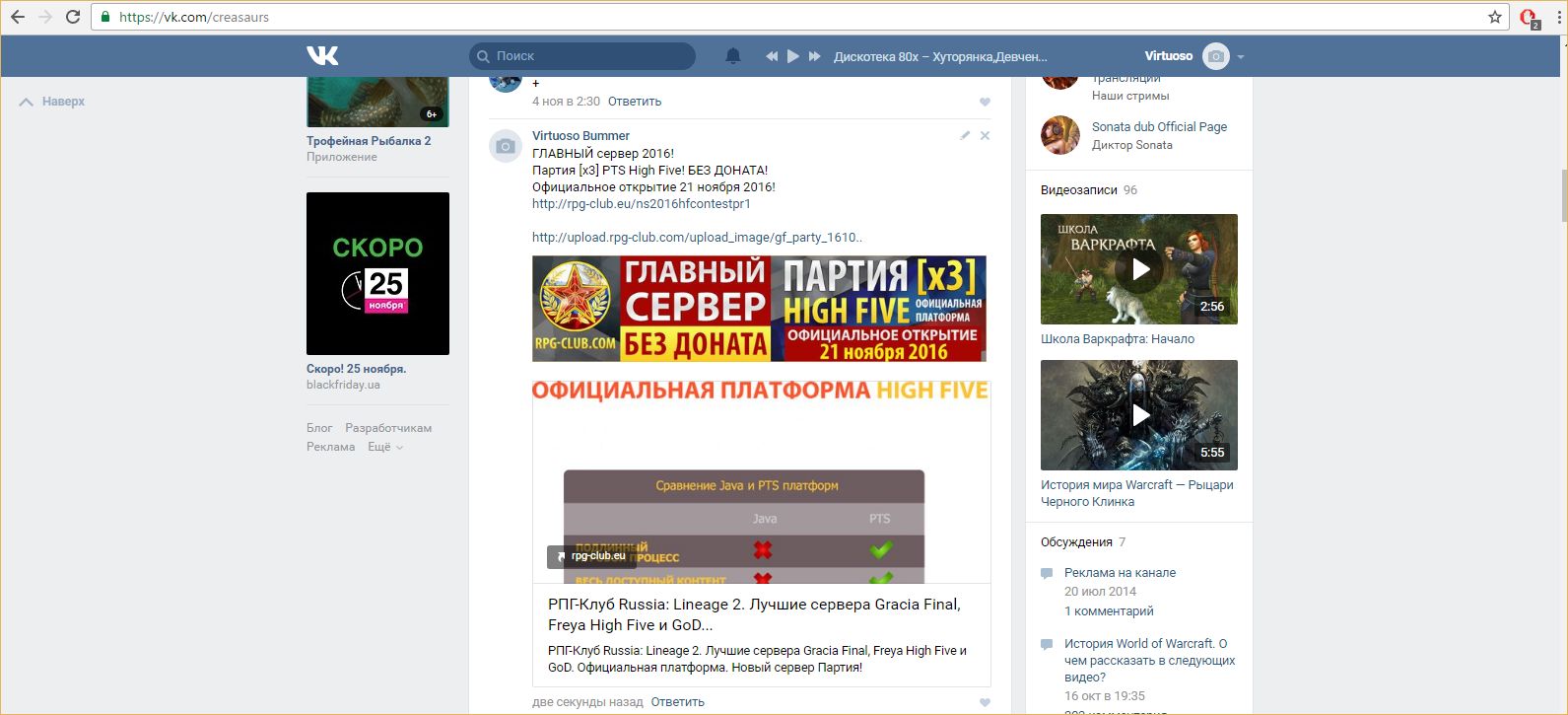Like the newest comment heart icon
1568x715 pixels.
[x=985, y=702]
